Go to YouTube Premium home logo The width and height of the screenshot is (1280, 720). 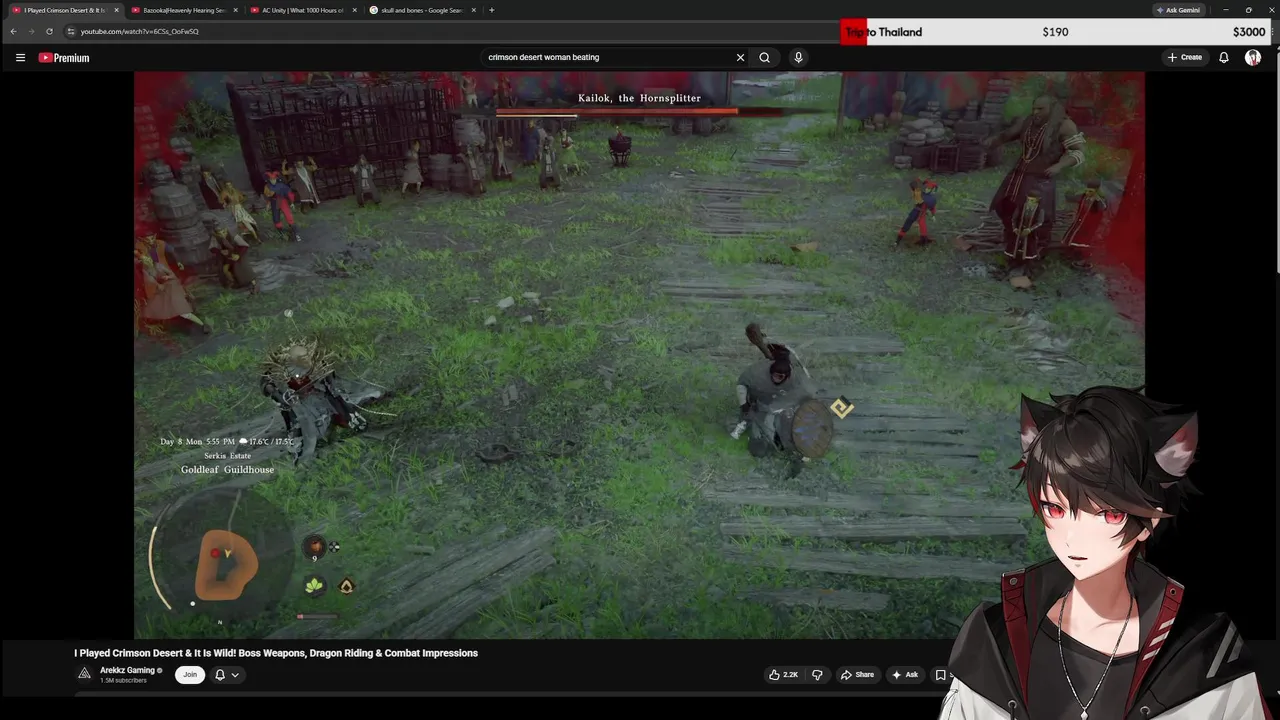(x=64, y=58)
